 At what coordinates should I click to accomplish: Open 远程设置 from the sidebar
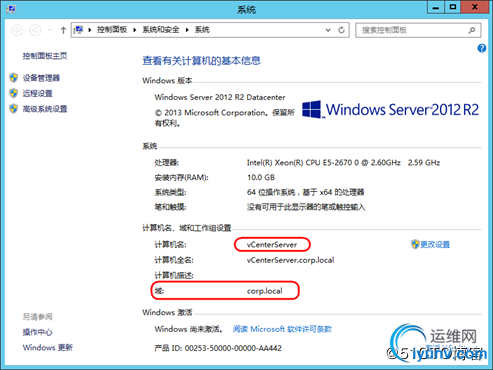tap(37, 93)
